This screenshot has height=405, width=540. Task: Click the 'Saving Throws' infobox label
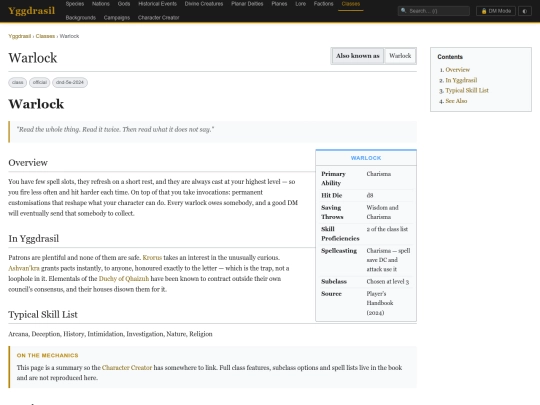coord(332,212)
